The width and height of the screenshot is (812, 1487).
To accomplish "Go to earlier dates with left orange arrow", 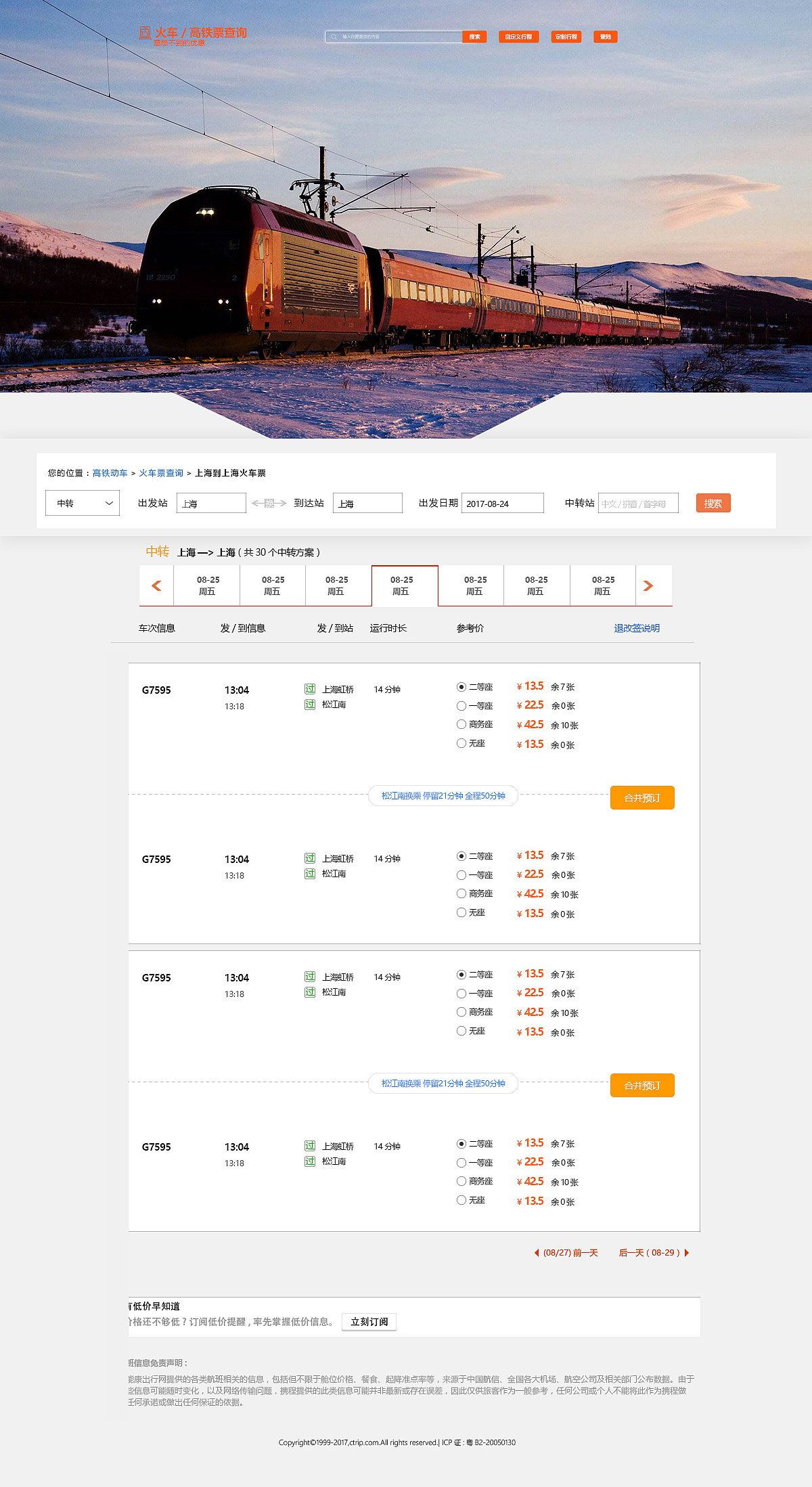I will tap(156, 585).
